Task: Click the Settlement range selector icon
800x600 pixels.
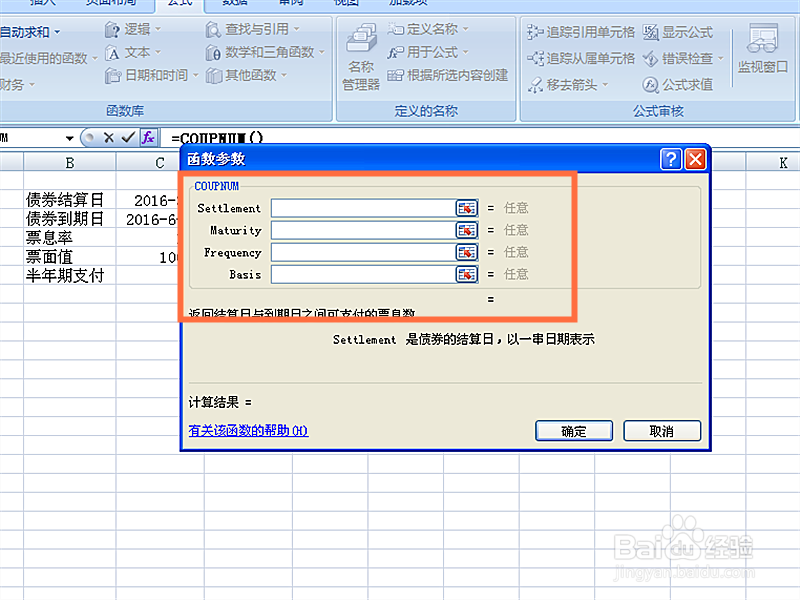Action: pyautogui.click(x=467, y=208)
